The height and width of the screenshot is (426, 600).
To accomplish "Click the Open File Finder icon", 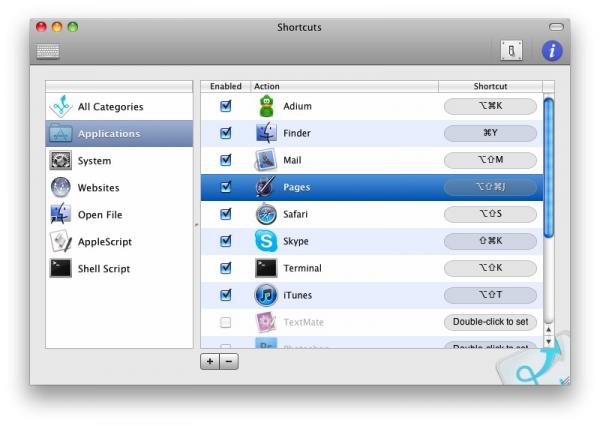I will tap(60, 214).
